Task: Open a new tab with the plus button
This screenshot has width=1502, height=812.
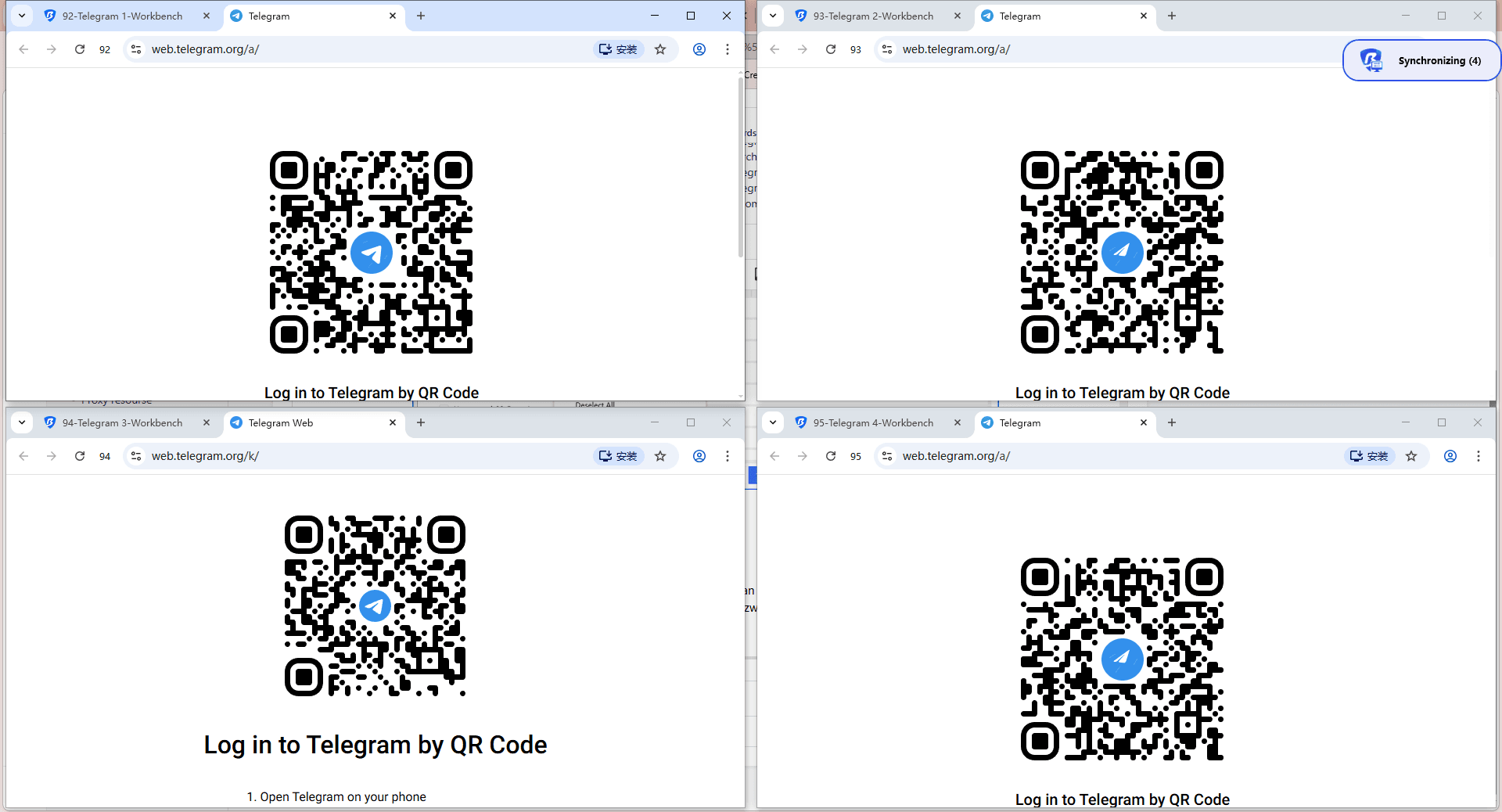Action: coord(420,16)
